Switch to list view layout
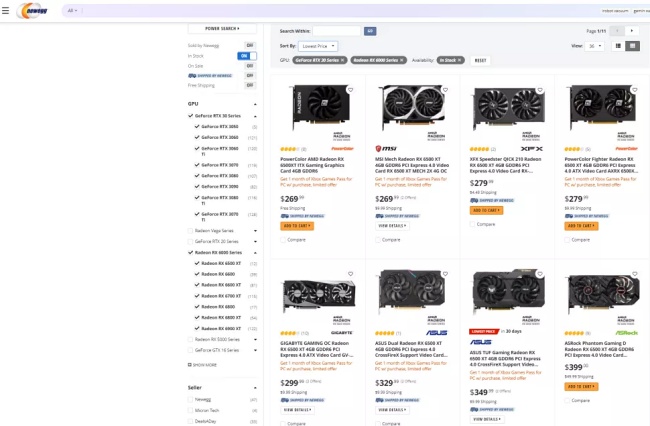Screen dimensions: 650x426 pos(618,46)
